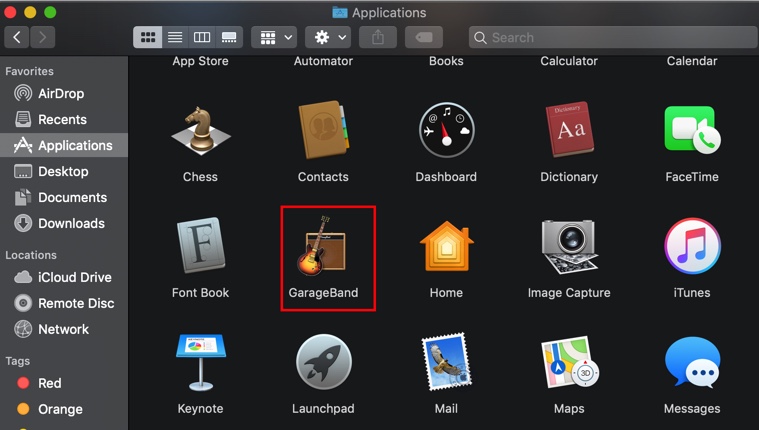Viewport: 759px width, 430px height.
Task: Expand the gear Action menu
Action: point(330,37)
